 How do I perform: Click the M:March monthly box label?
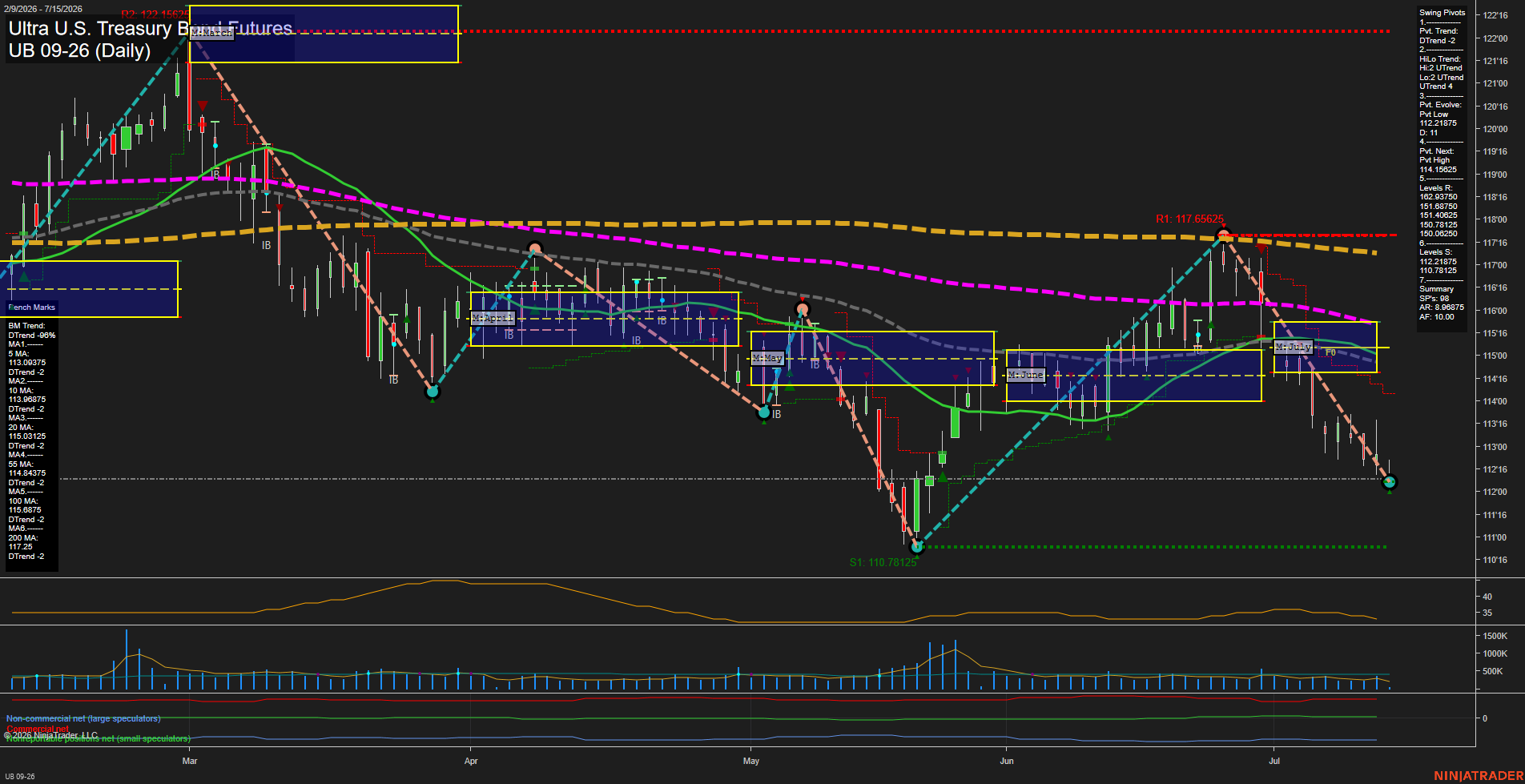click(x=211, y=33)
